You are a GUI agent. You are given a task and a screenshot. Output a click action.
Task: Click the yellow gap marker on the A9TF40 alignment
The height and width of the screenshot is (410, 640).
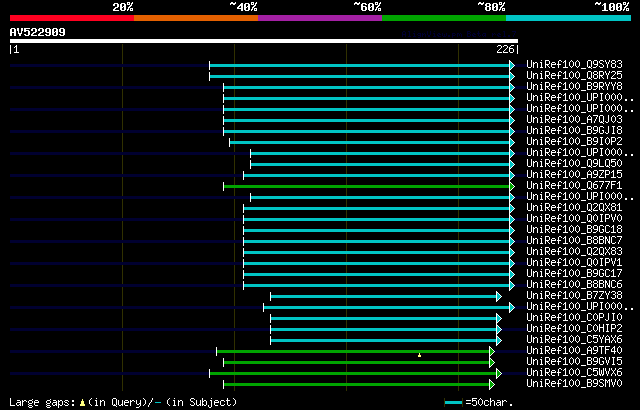click(419, 355)
